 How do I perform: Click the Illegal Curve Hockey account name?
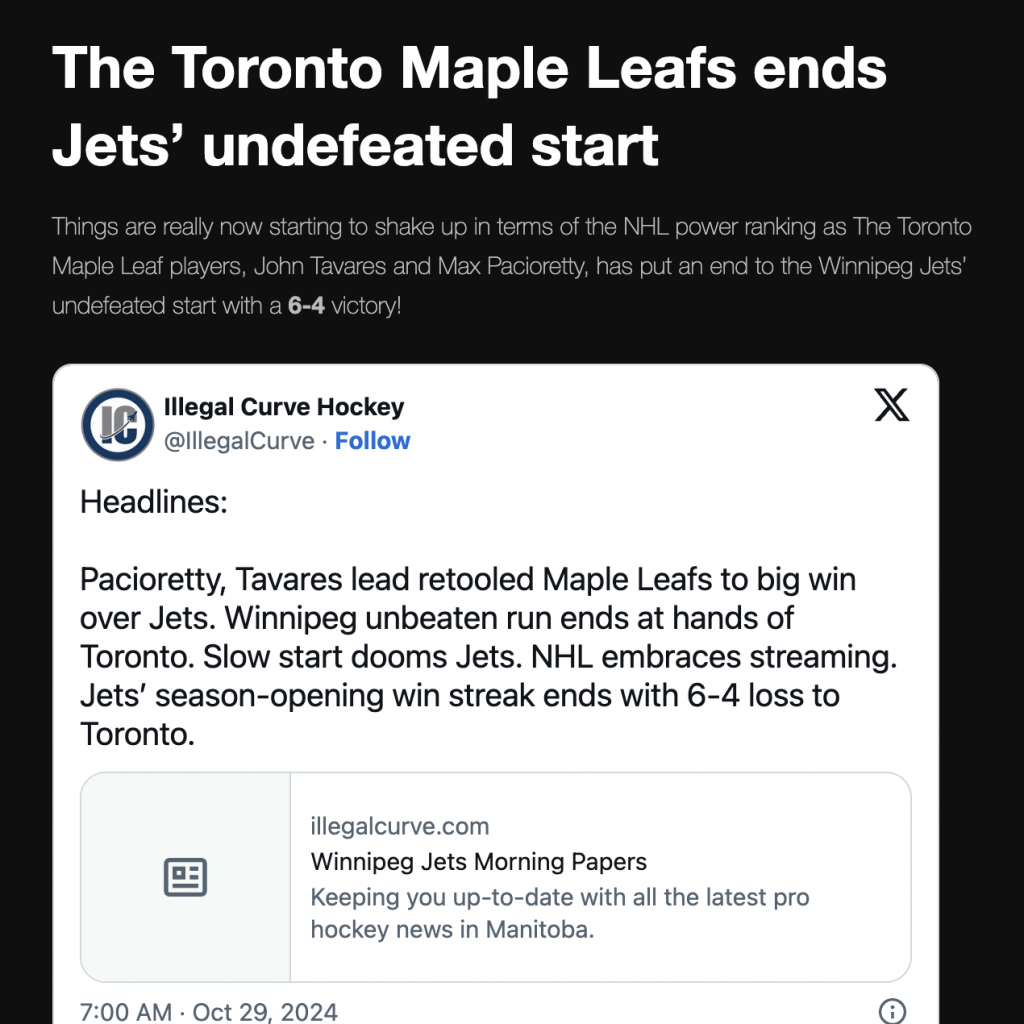click(x=284, y=407)
